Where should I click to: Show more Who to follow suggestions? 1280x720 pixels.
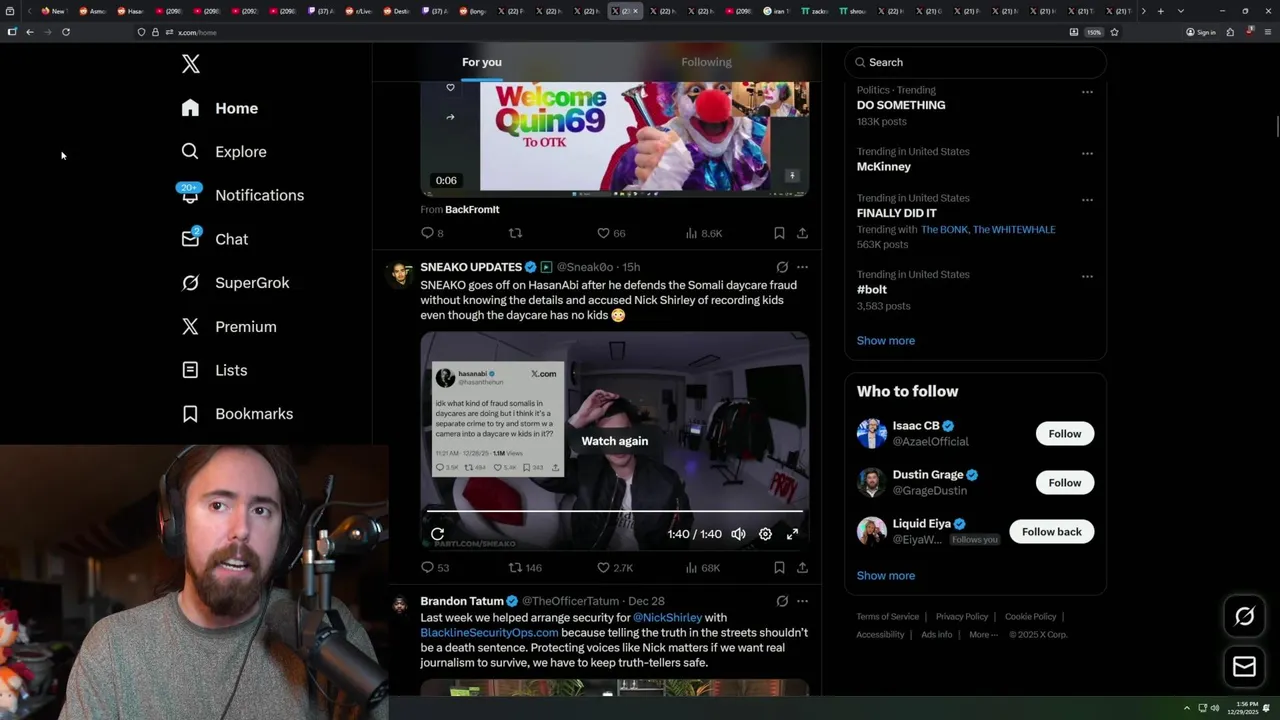pyautogui.click(x=886, y=576)
